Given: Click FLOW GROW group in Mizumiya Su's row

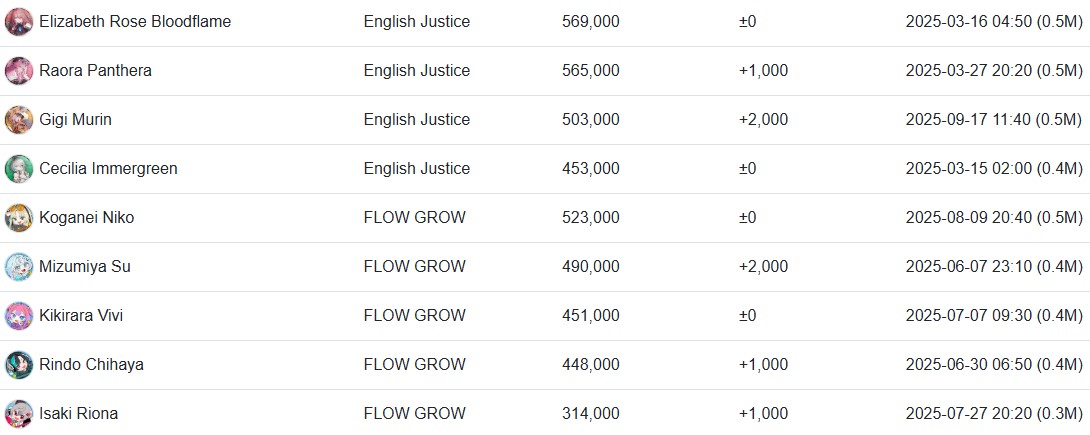Looking at the screenshot, I should coord(414,267).
